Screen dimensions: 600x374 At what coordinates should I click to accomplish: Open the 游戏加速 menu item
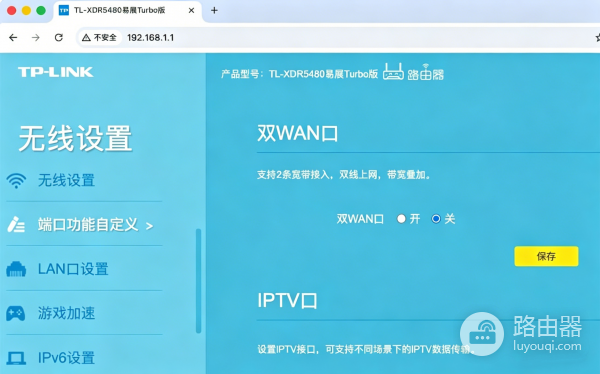[66, 314]
